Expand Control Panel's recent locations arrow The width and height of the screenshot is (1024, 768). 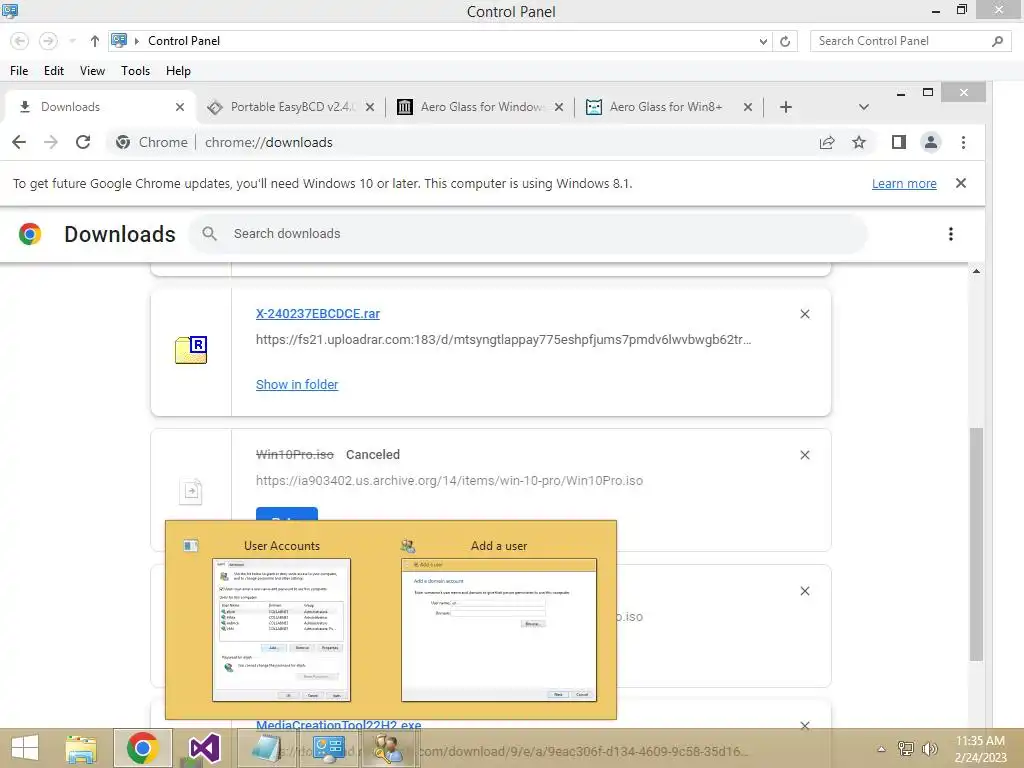click(x=72, y=41)
